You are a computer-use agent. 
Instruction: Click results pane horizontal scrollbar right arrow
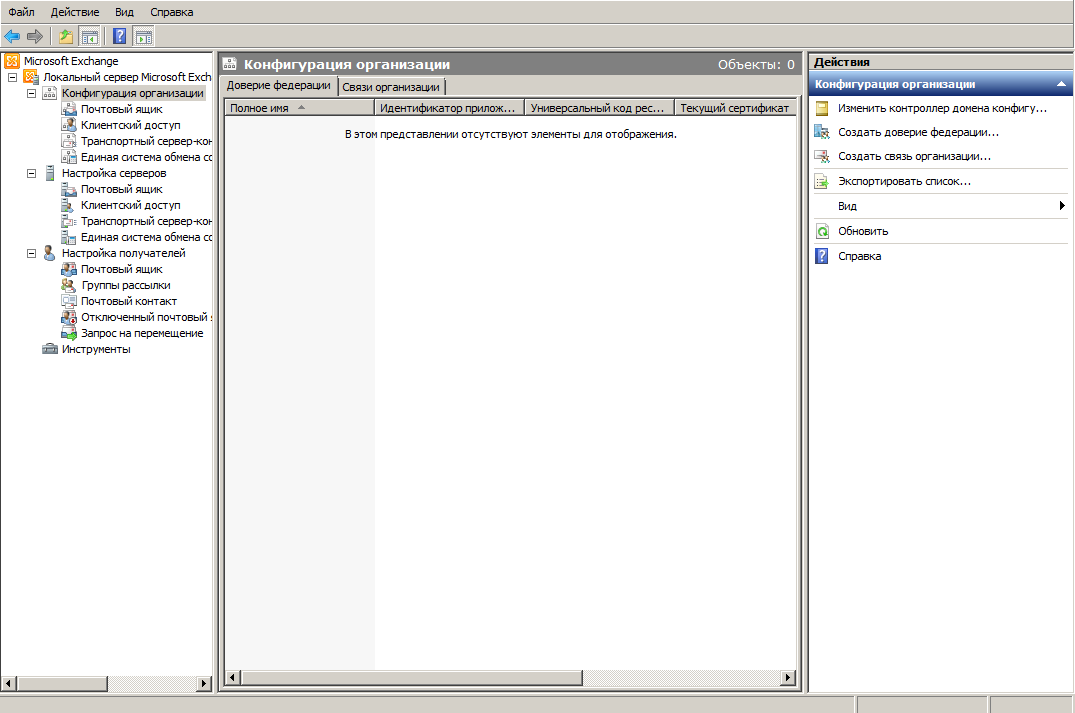(788, 678)
